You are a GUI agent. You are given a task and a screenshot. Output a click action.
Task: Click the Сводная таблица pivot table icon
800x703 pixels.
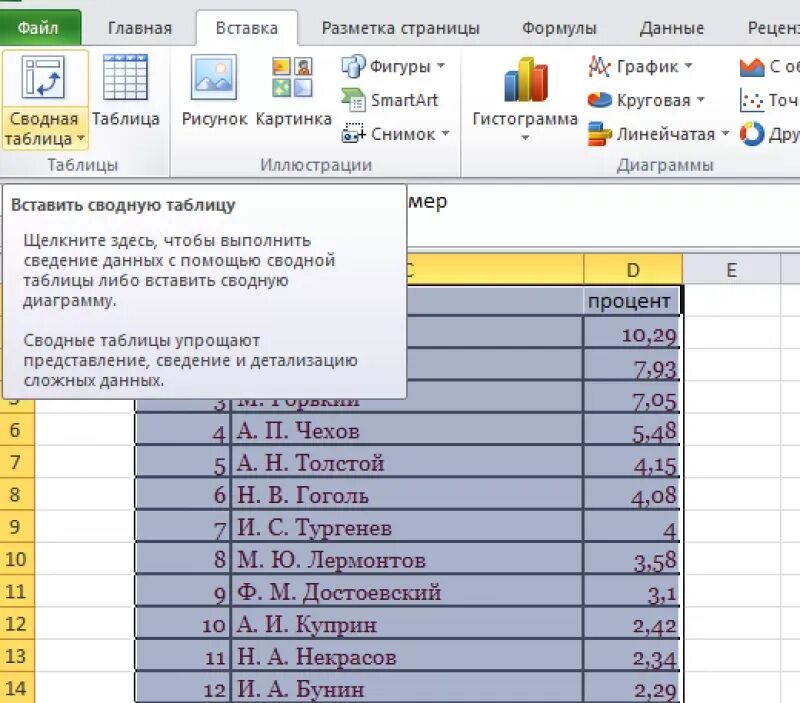pos(43,78)
